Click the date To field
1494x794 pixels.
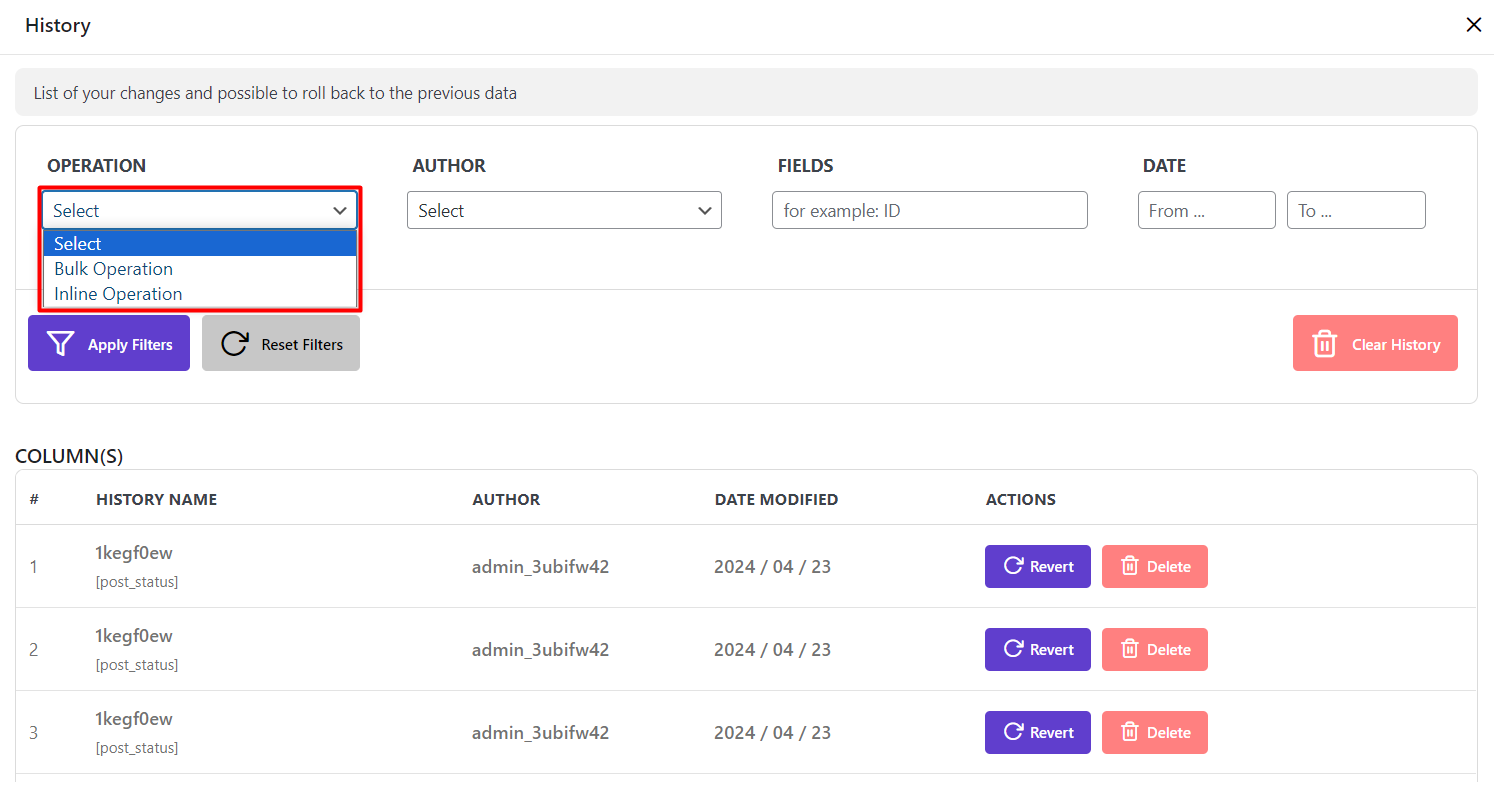click(x=1355, y=211)
